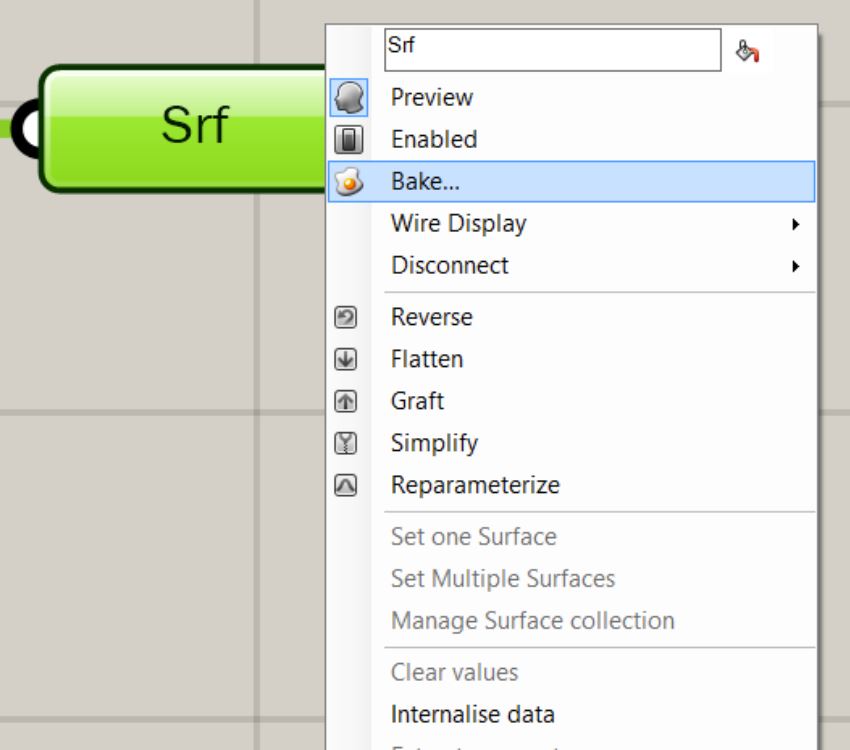Viewport: 850px width, 750px height.
Task: Toggle the Reverse data option
Action: (432, 317)
